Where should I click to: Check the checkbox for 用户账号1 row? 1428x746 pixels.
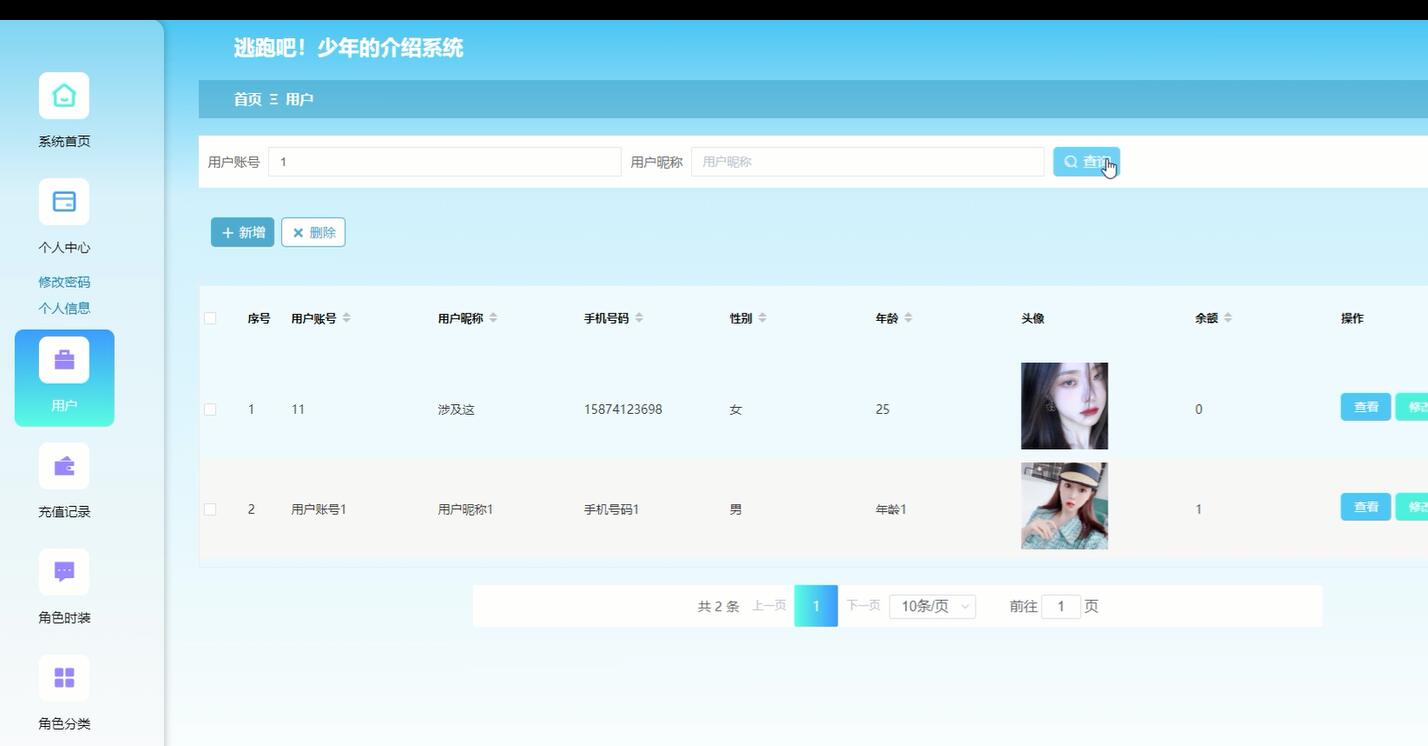210,508
